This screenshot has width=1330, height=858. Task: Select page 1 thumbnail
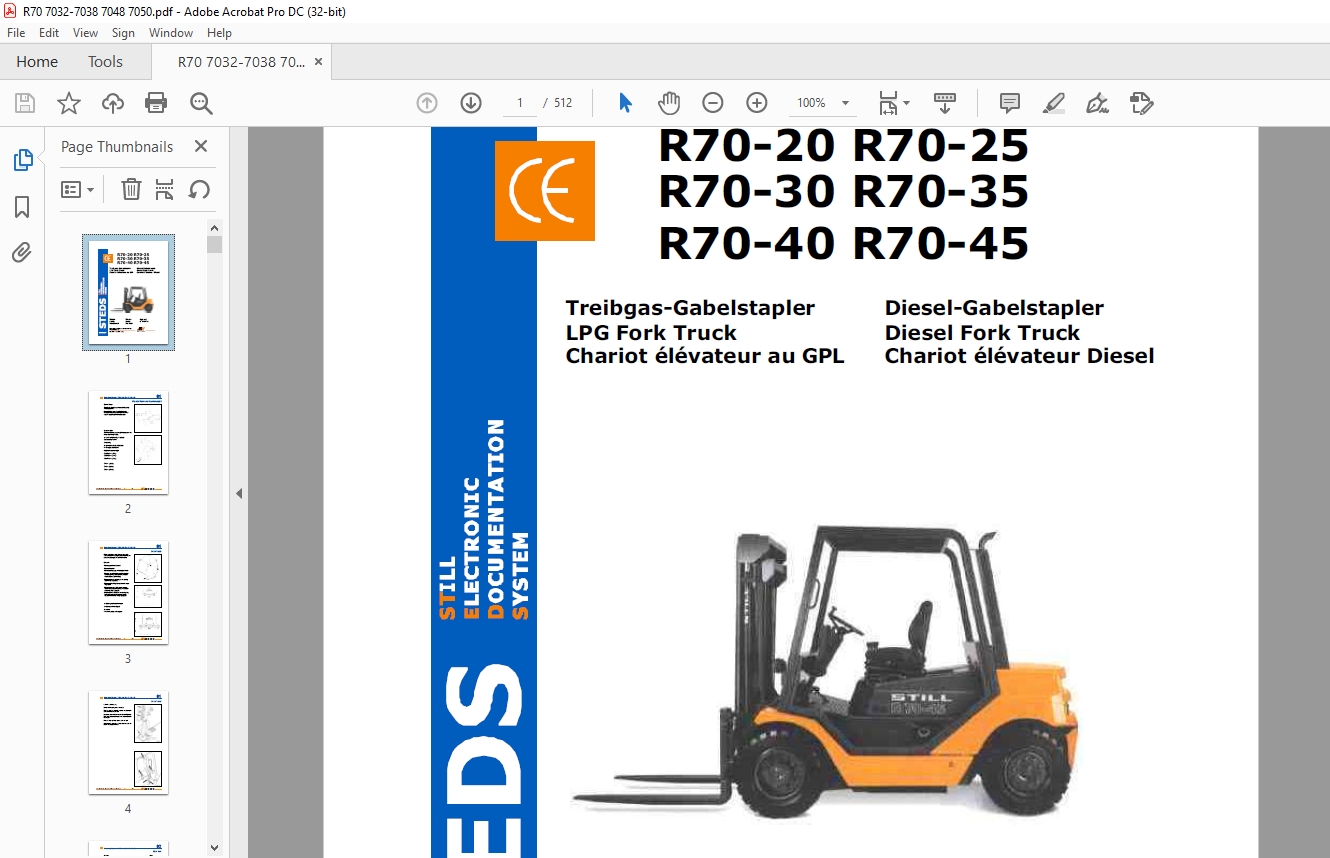128,292
